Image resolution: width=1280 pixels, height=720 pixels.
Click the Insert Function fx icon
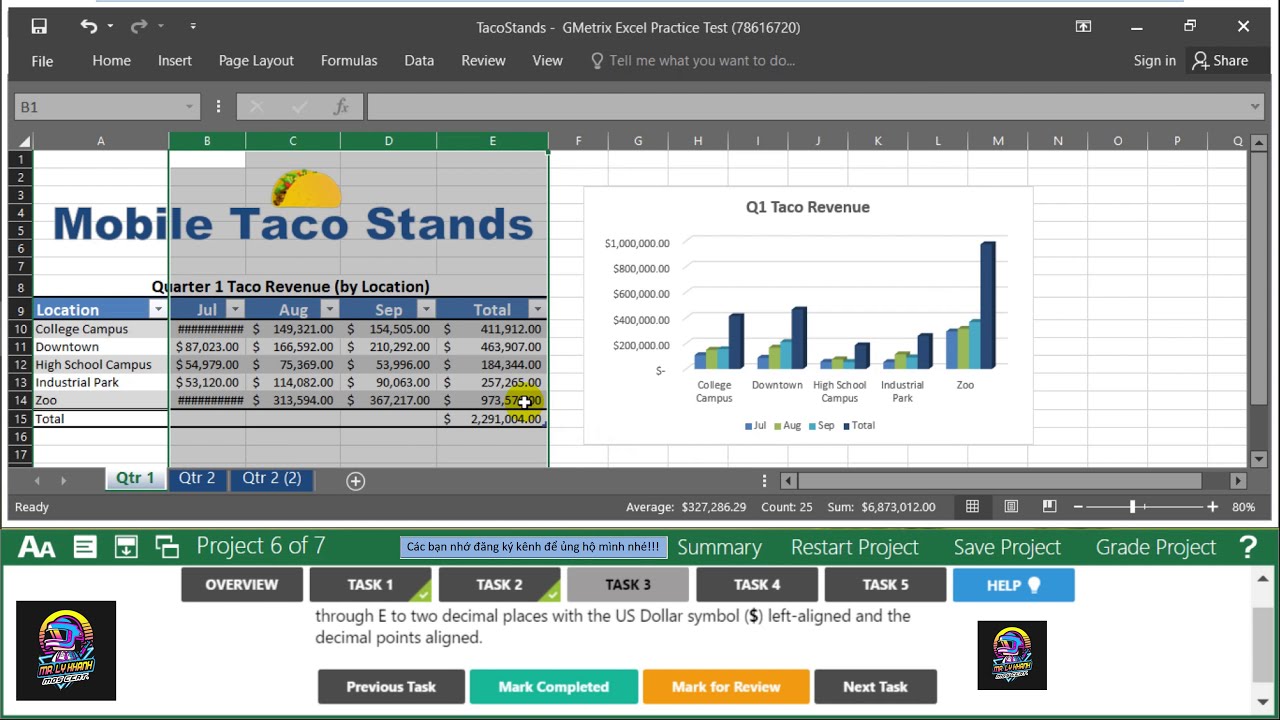[x=341, y=106]
